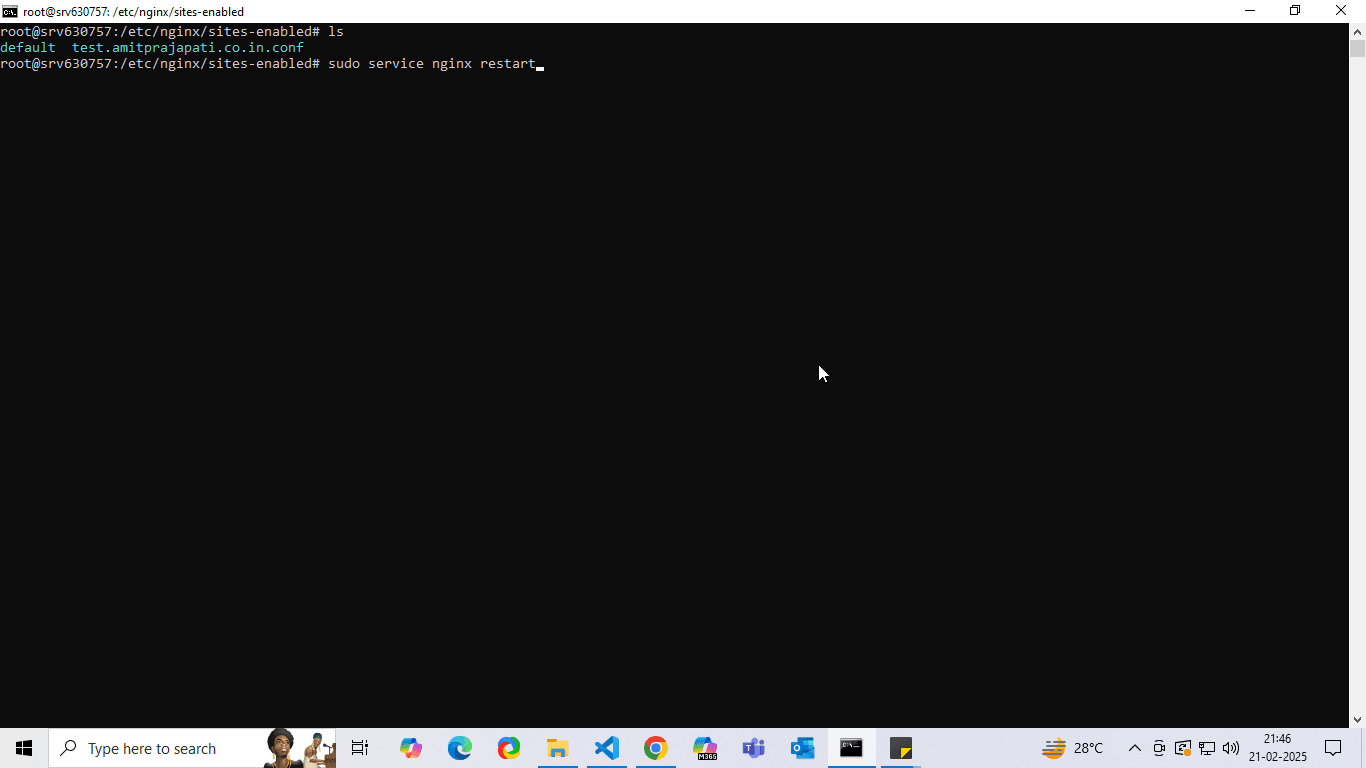
Task: Click the Windows Start button
Action: 22,748
